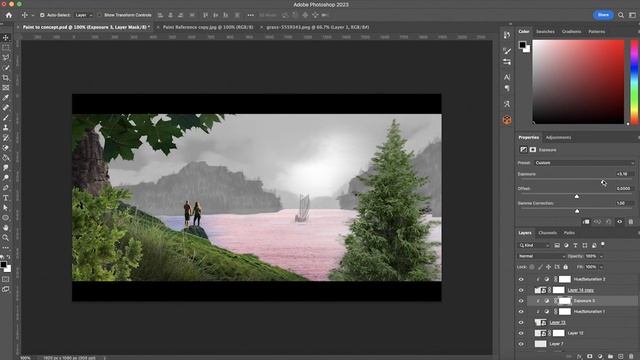The width and height of the screenshot is (640, 360).
Task: Switch to the Swatches tab
Action: 545,31
